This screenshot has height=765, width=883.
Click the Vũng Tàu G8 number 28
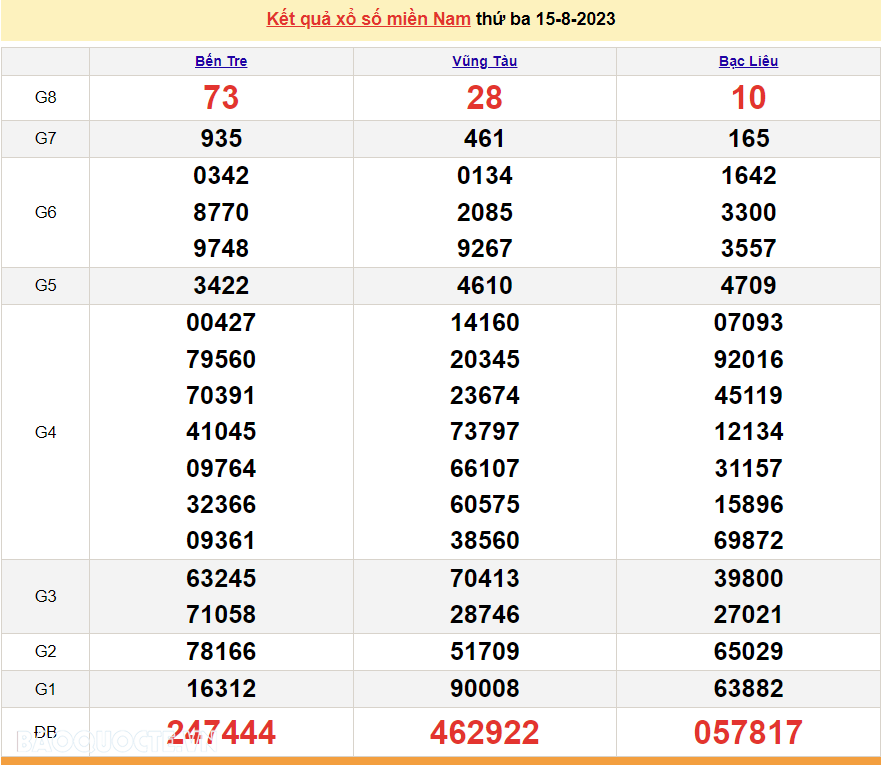(x=484, y=98)
